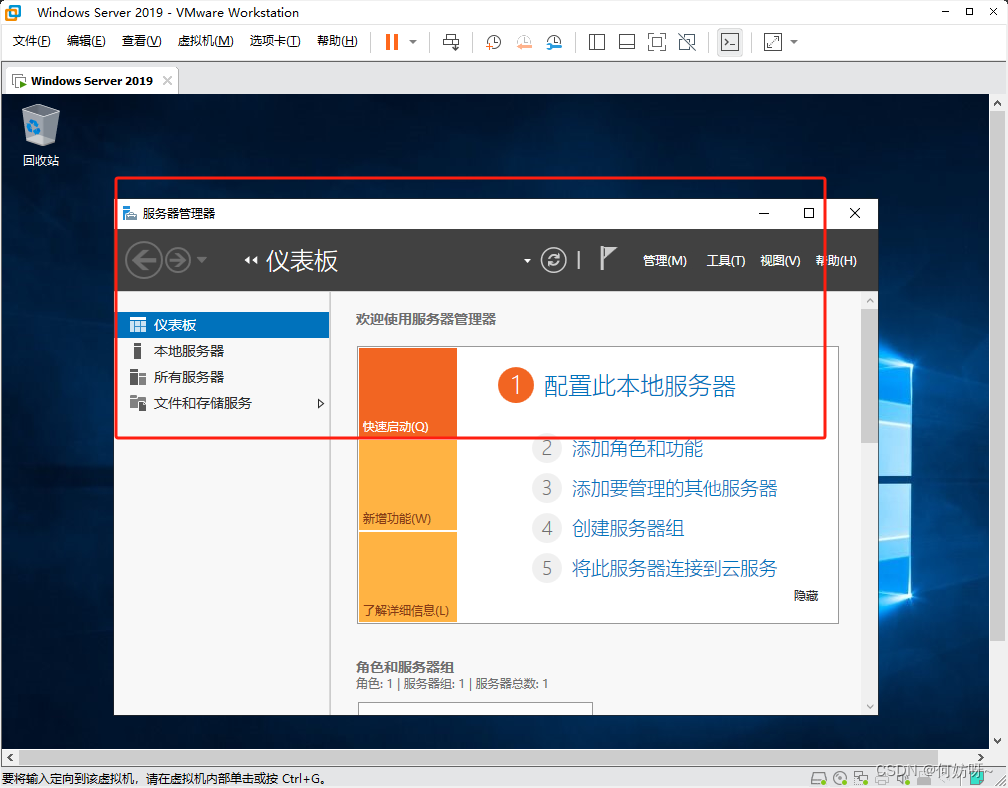Select the Windows Server 2019 tab

[92, 81]
